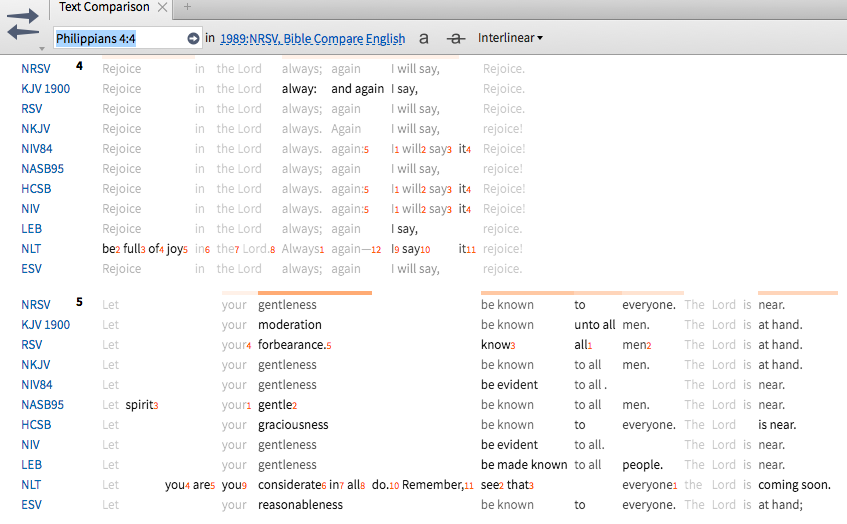847x524 pixels.
Task: Click 'people.' in LEB verse 5 row
Action: (x=642, y=465)
